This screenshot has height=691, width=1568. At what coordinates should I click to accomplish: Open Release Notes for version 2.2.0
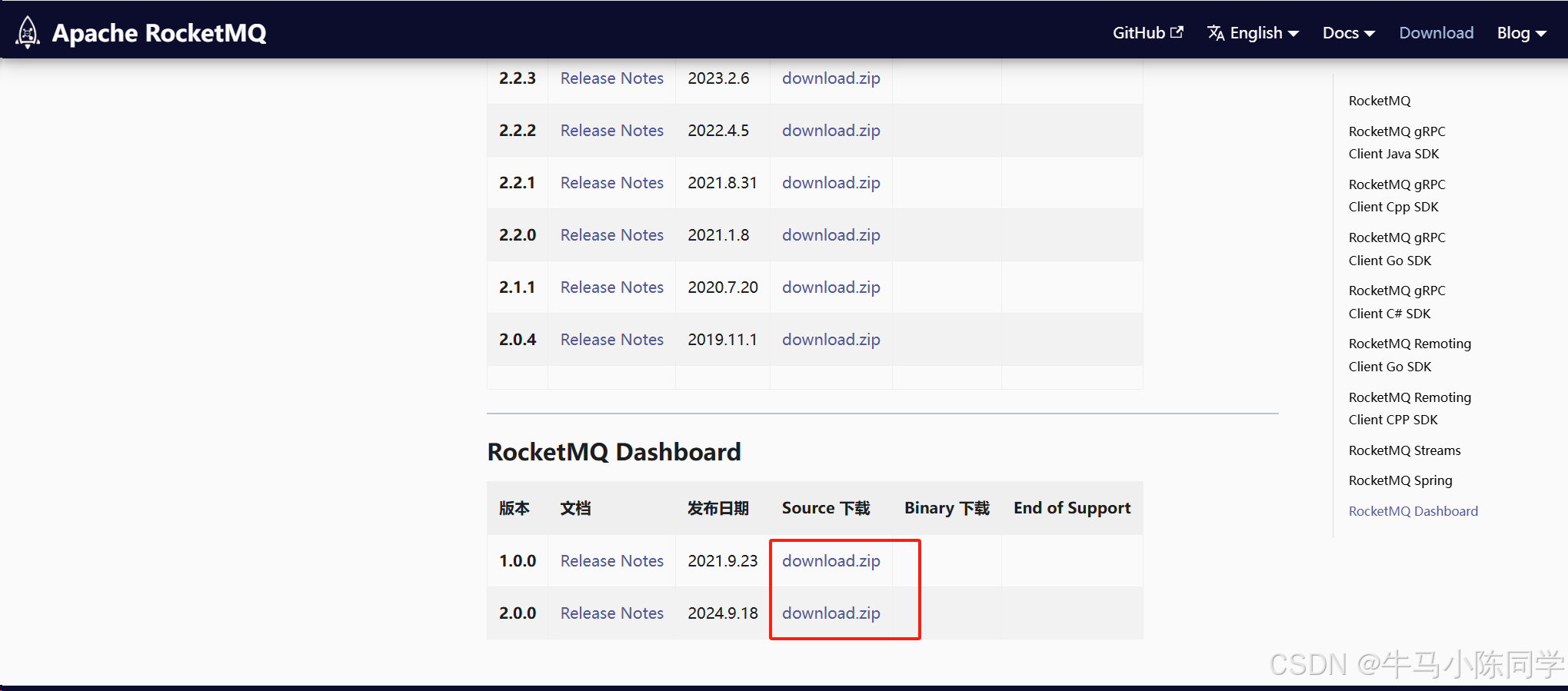pos(611,235)
